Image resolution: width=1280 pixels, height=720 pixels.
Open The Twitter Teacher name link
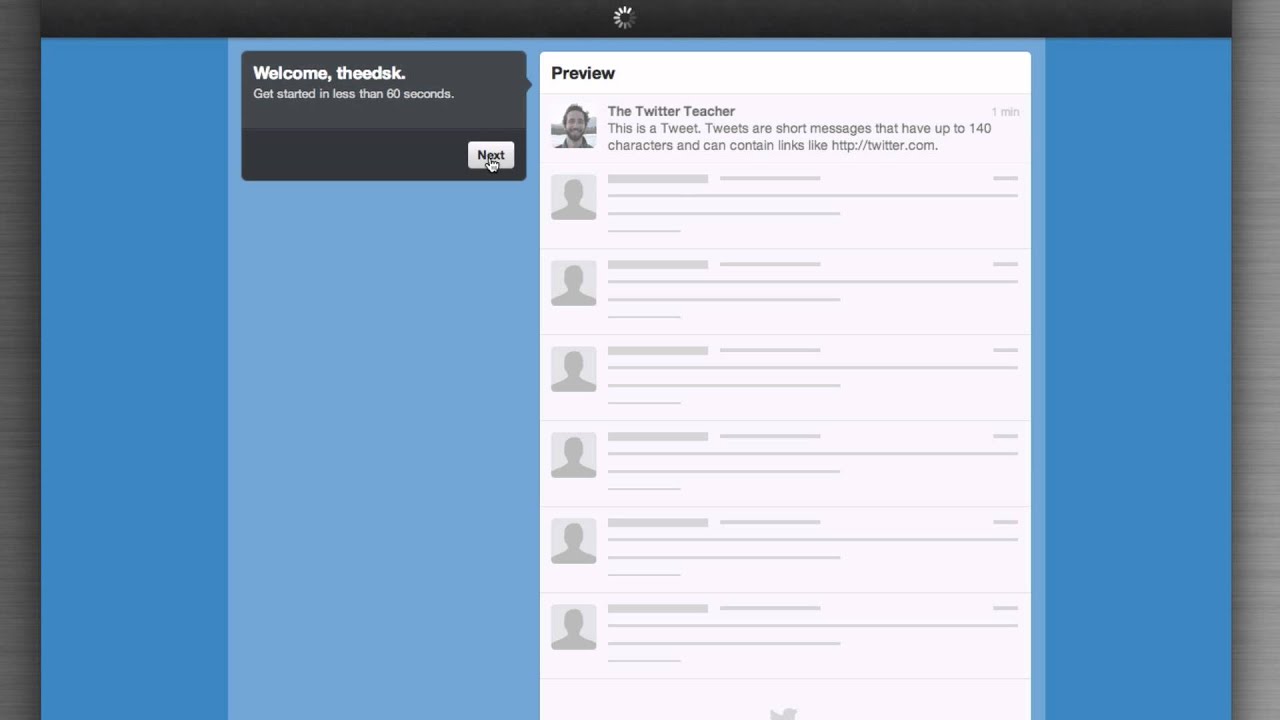(671, 111)
